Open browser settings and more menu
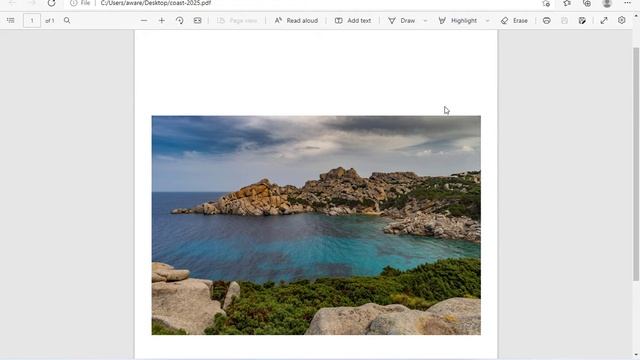The height and width of the screenshot is (360, 640). [x=627, y=3]
